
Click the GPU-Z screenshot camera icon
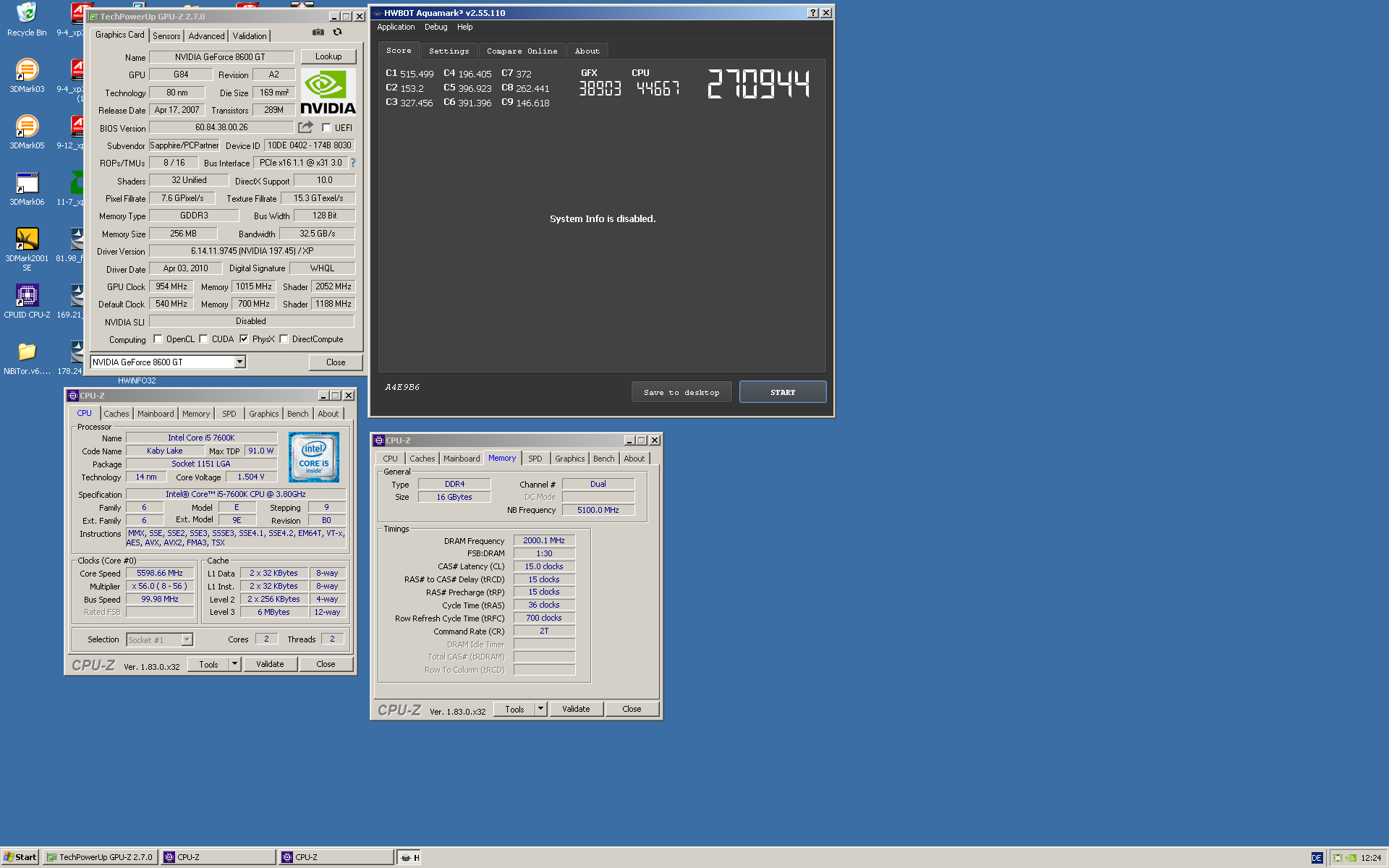click(x=318, y=32)
